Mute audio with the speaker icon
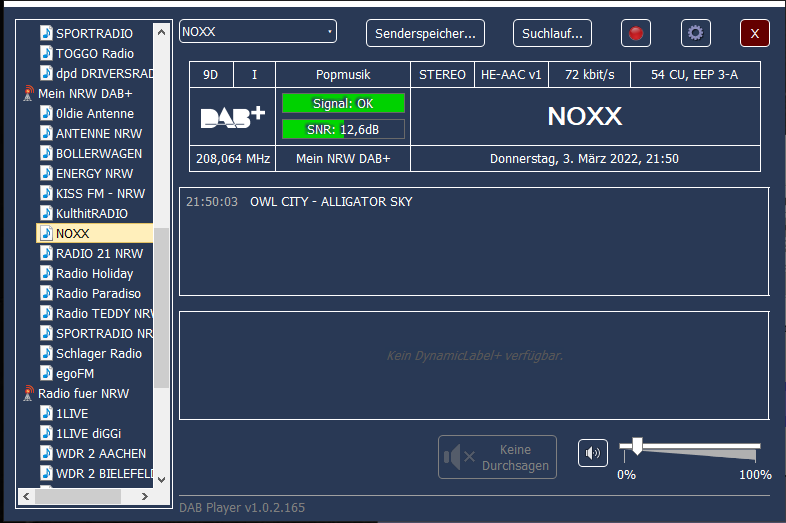This screenshot has width=786, height=523. pos(593,454)
